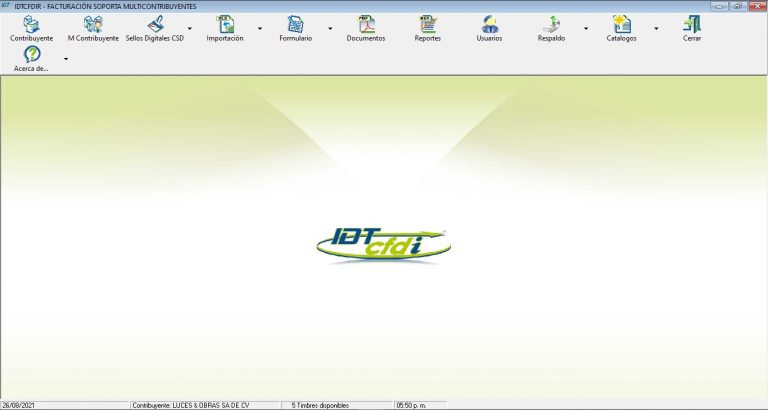Open the M Contribuyente icon

(x=93, y=24)
